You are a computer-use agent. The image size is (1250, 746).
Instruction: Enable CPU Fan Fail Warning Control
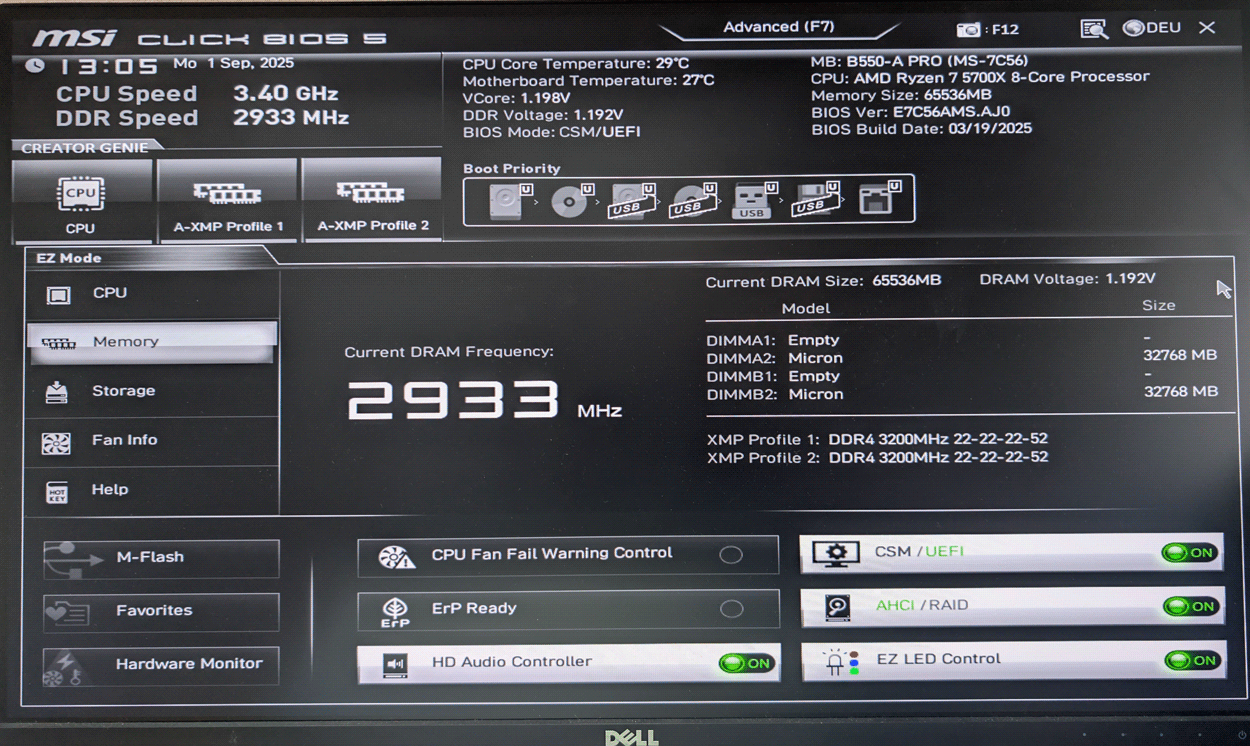(x=731, y=555)
